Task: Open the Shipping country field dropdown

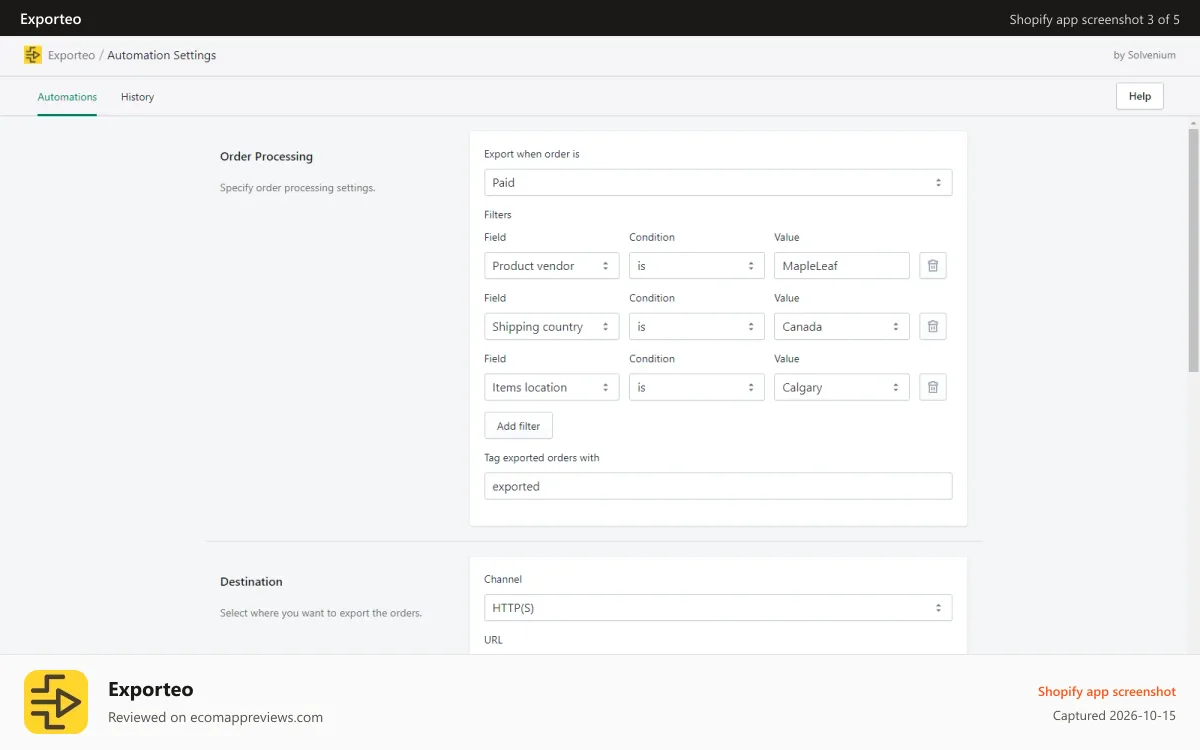Action: pos(551,327)
